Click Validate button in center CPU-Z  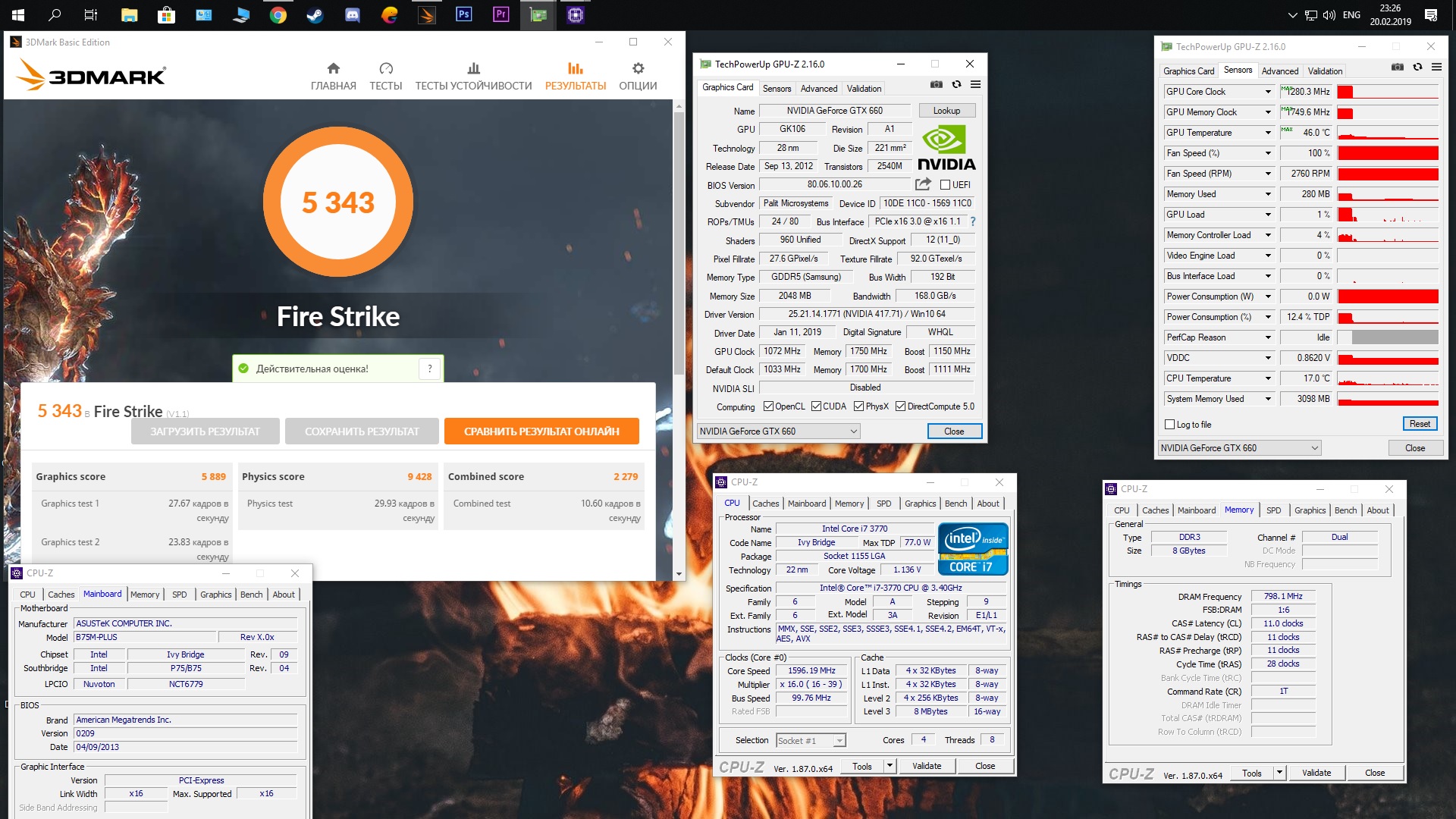926,766
